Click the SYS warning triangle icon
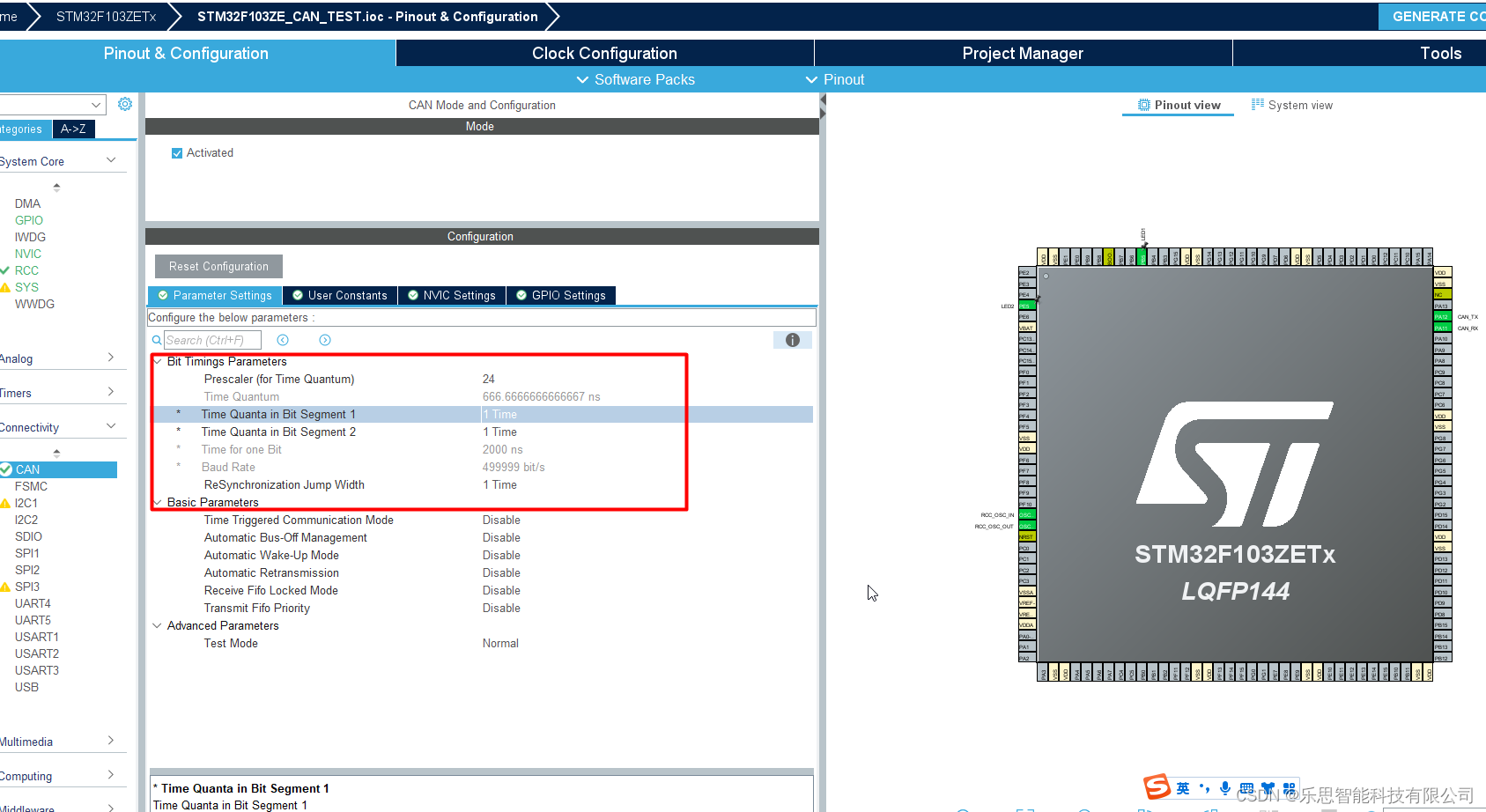1486x812 pixels. pyautogui.click(x=5, y=287)
